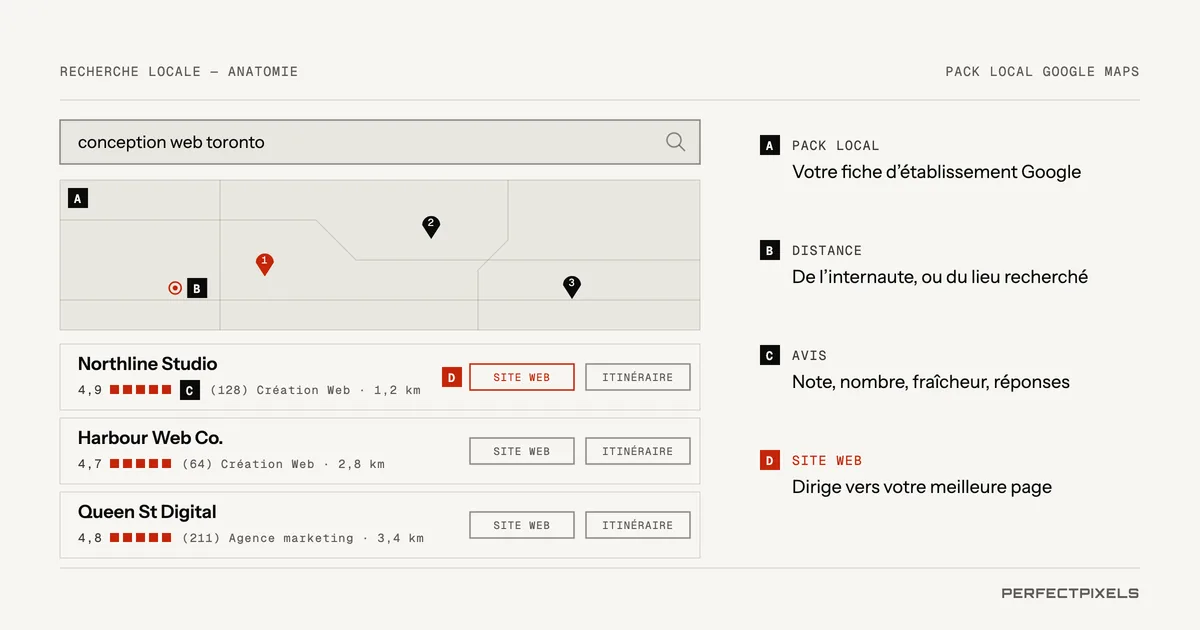The image size is (1200, 630).
Task: Click 'Votre fiche d'établissement Google' legend text
Action: (936, 172)
